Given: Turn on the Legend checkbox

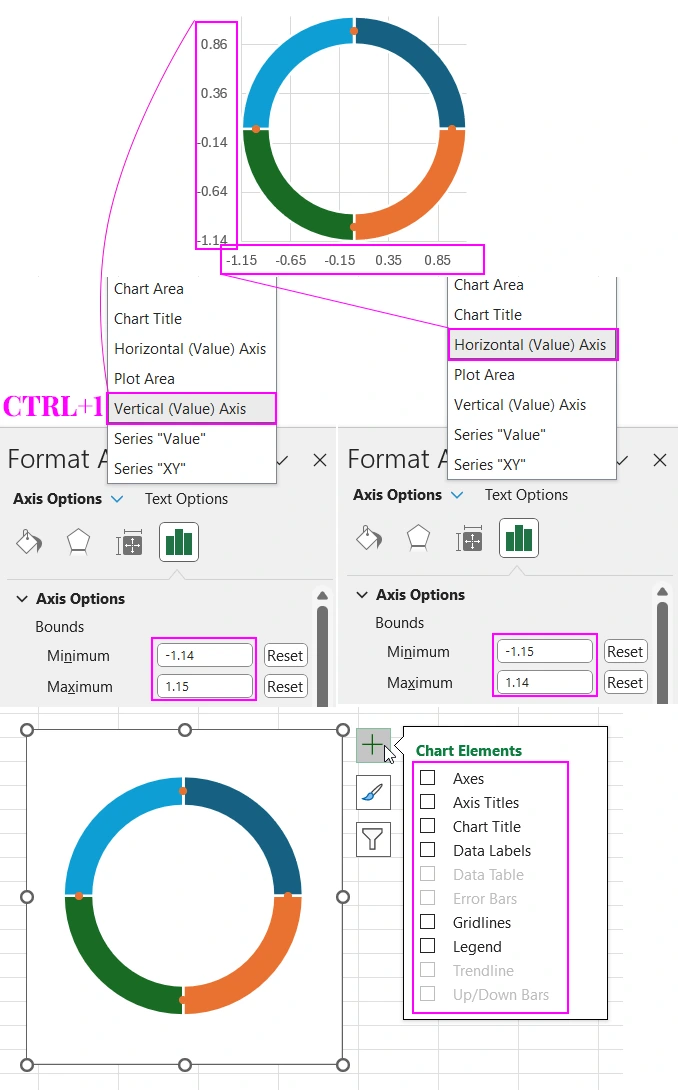Looking at the screenshot, I should click(x=428, y=946).
